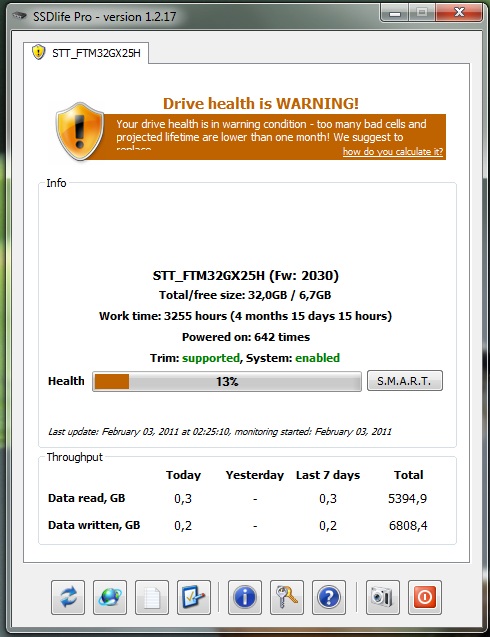Click total data read value 5394,9
490x637 pixels.
tap(408, 498)
